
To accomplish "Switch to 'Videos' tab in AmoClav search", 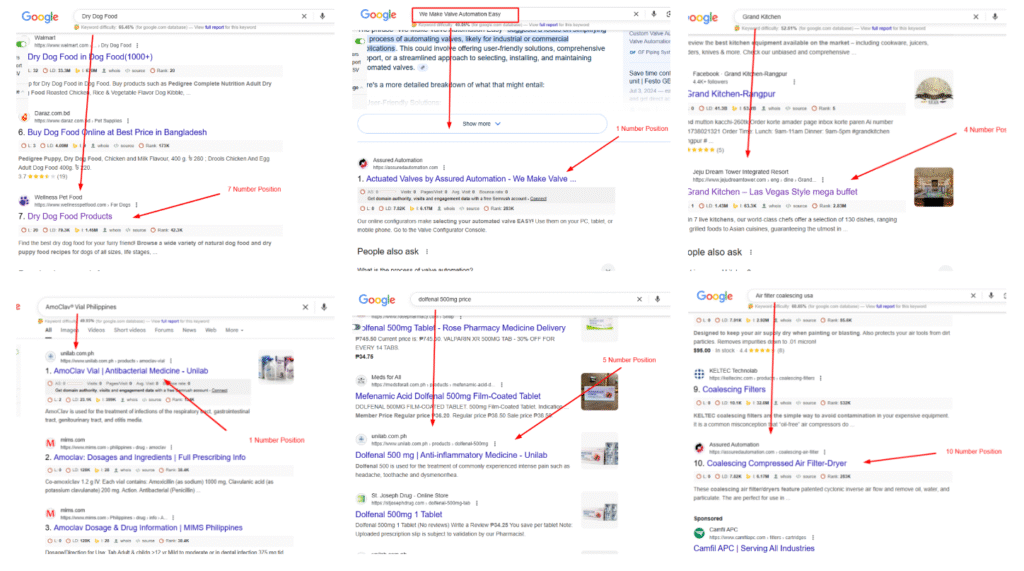I will point(96,331).
